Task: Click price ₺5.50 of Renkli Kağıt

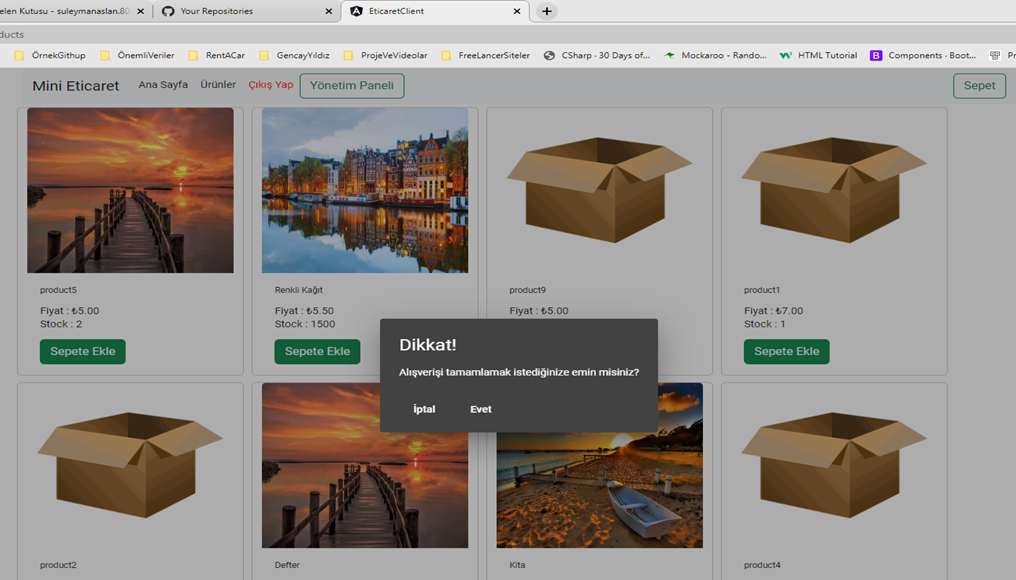Action: pos(320,311)
